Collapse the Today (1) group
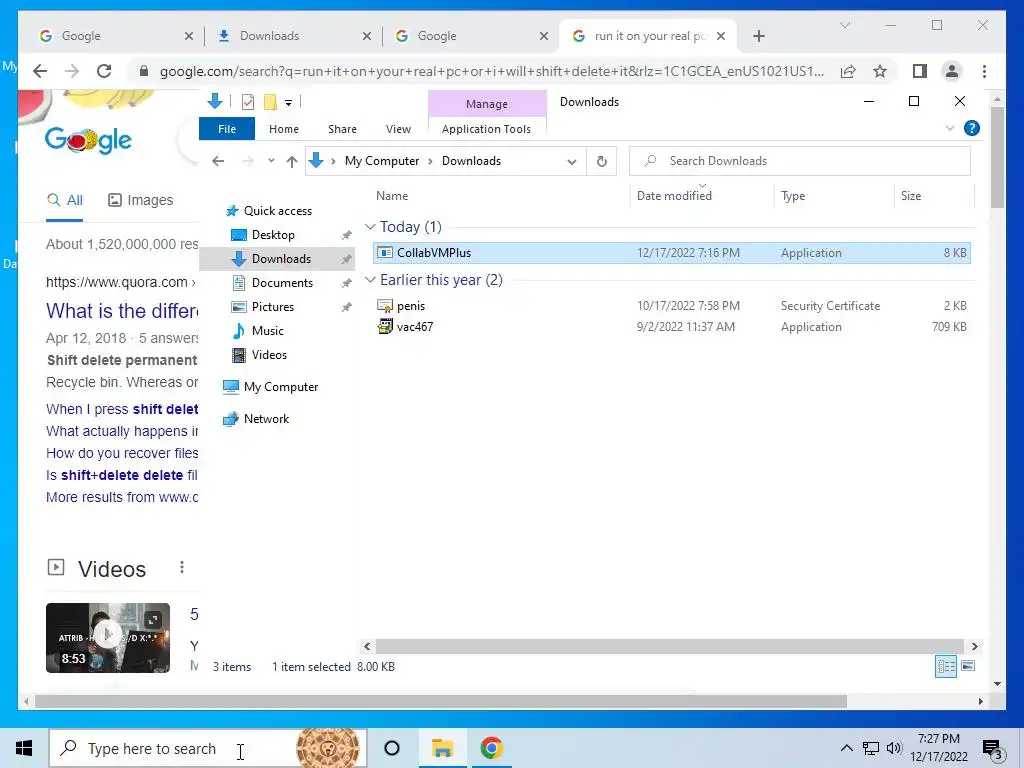 click(x=370, y=227)
